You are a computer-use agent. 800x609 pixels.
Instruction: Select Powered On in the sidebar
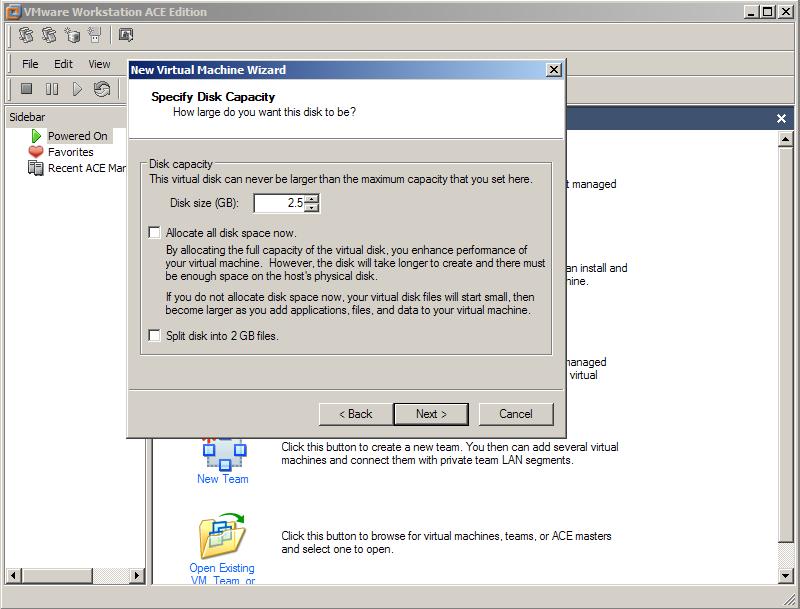click(77, 136)
